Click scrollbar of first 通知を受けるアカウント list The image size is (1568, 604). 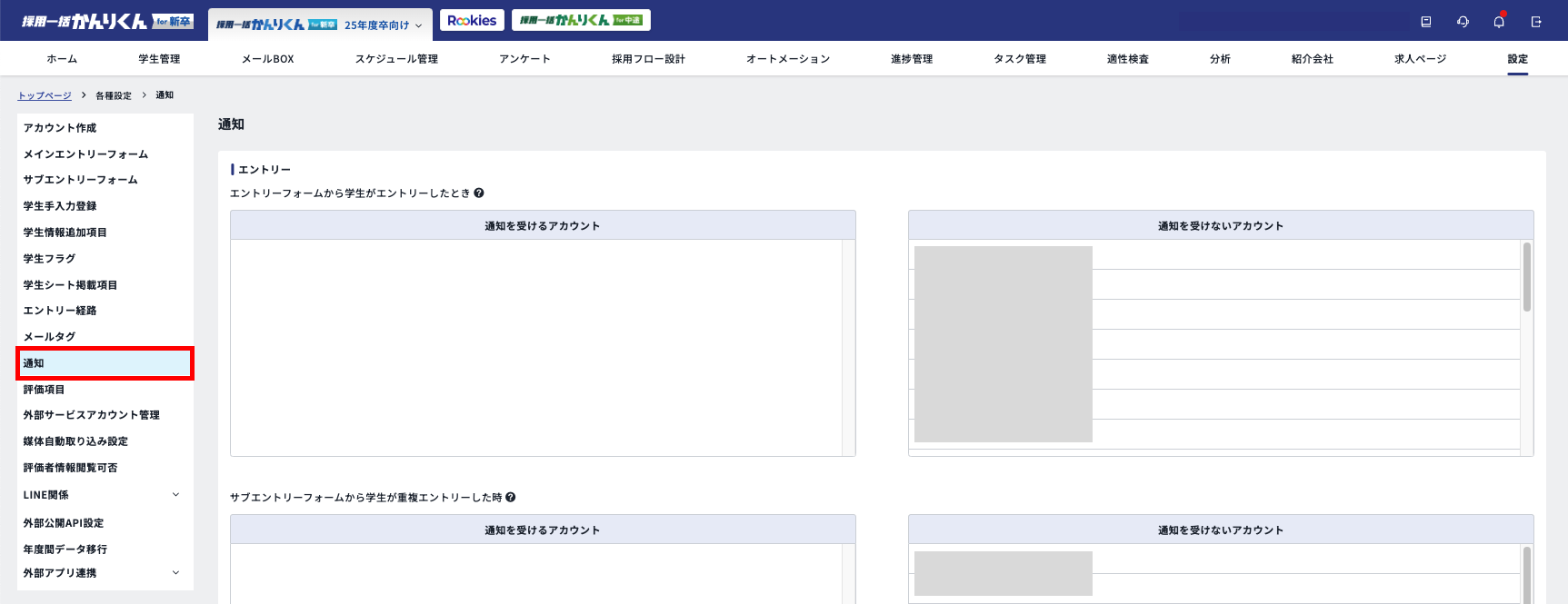point(848,348)
